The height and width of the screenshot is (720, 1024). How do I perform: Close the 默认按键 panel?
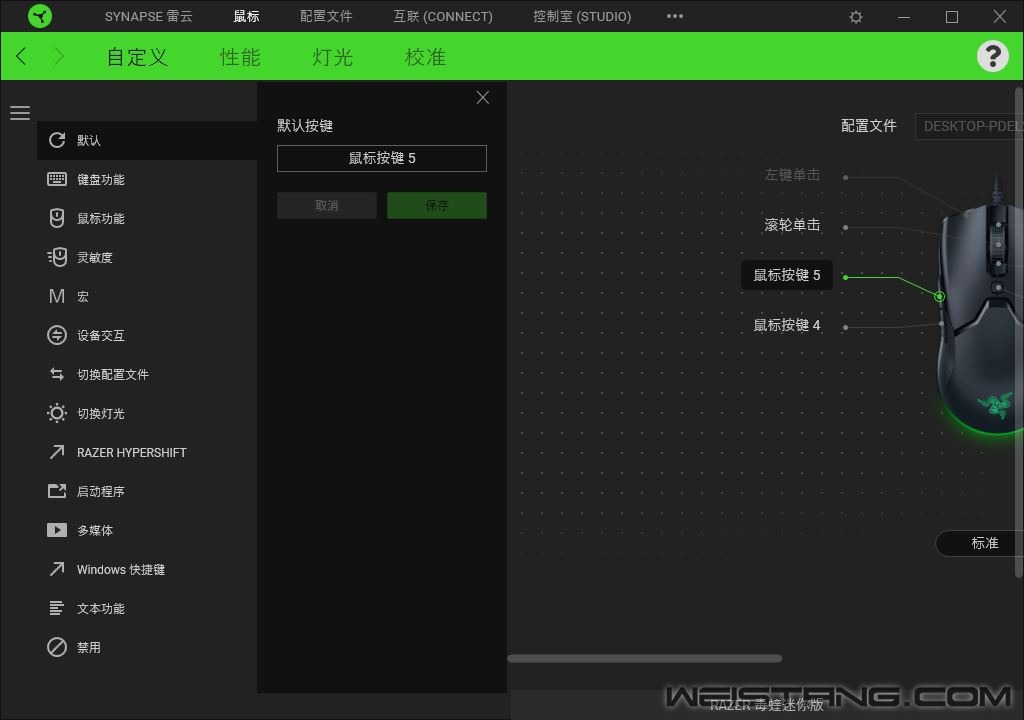483,97
